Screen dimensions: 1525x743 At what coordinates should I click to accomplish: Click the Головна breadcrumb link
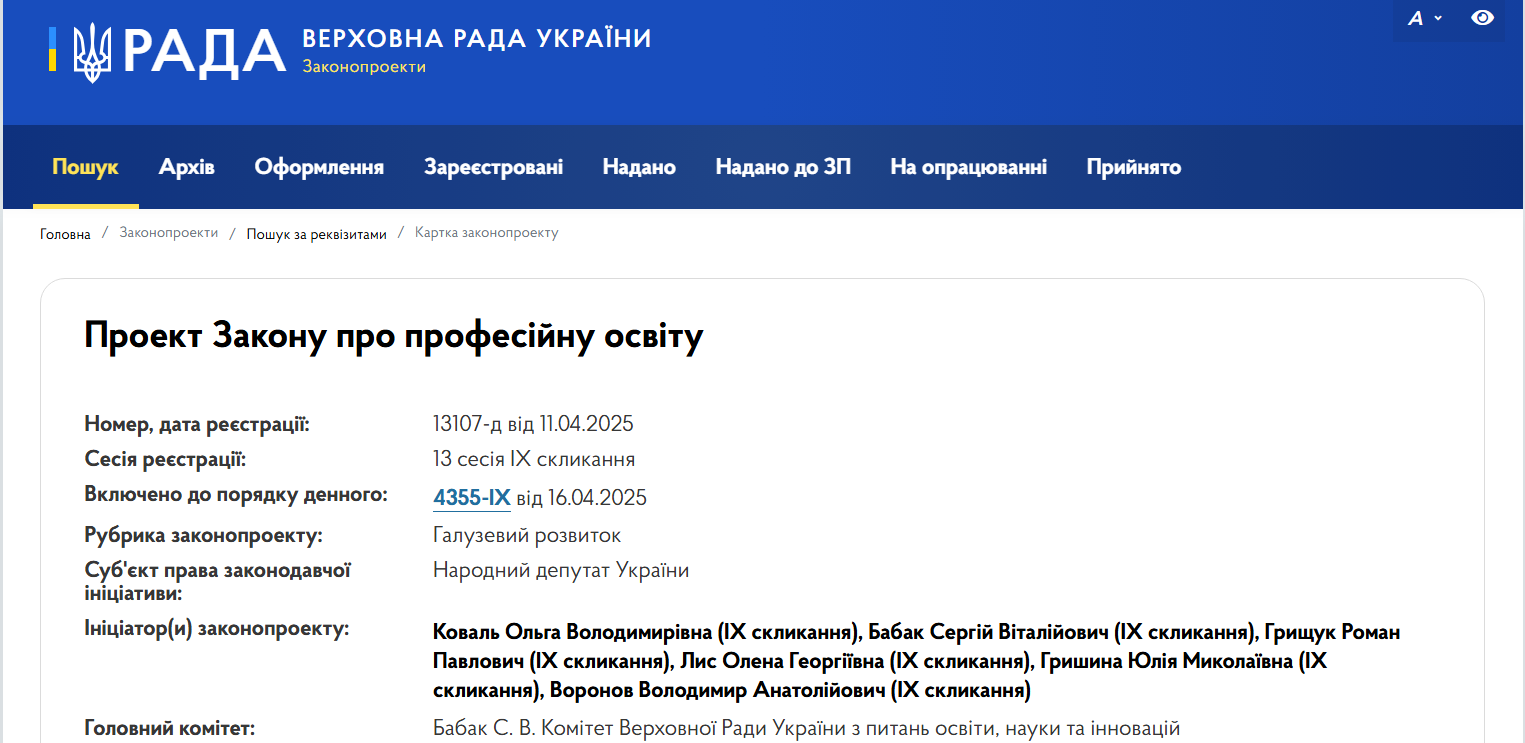pos(65,234)
